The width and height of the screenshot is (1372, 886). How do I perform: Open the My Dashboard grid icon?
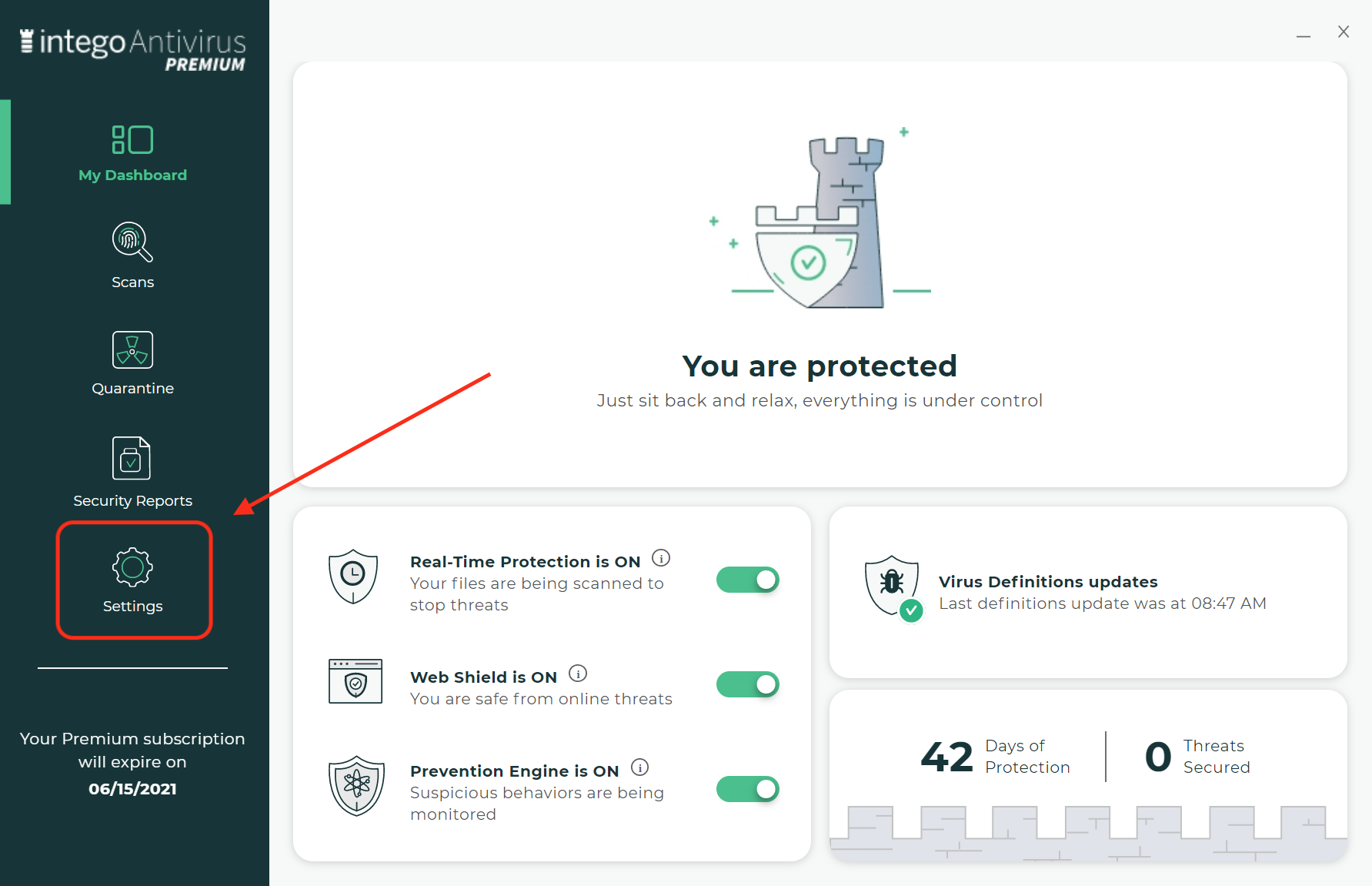click(132, 139)
